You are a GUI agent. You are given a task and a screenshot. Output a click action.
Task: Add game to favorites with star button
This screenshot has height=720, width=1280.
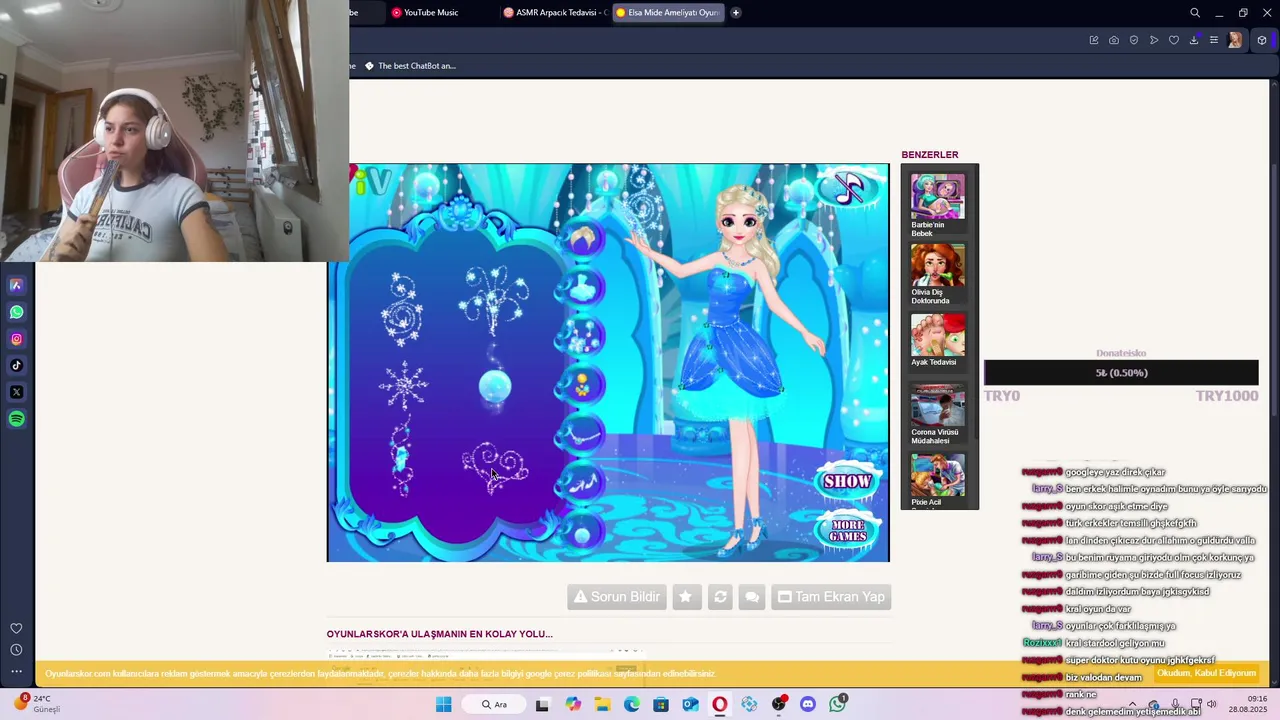686,597
